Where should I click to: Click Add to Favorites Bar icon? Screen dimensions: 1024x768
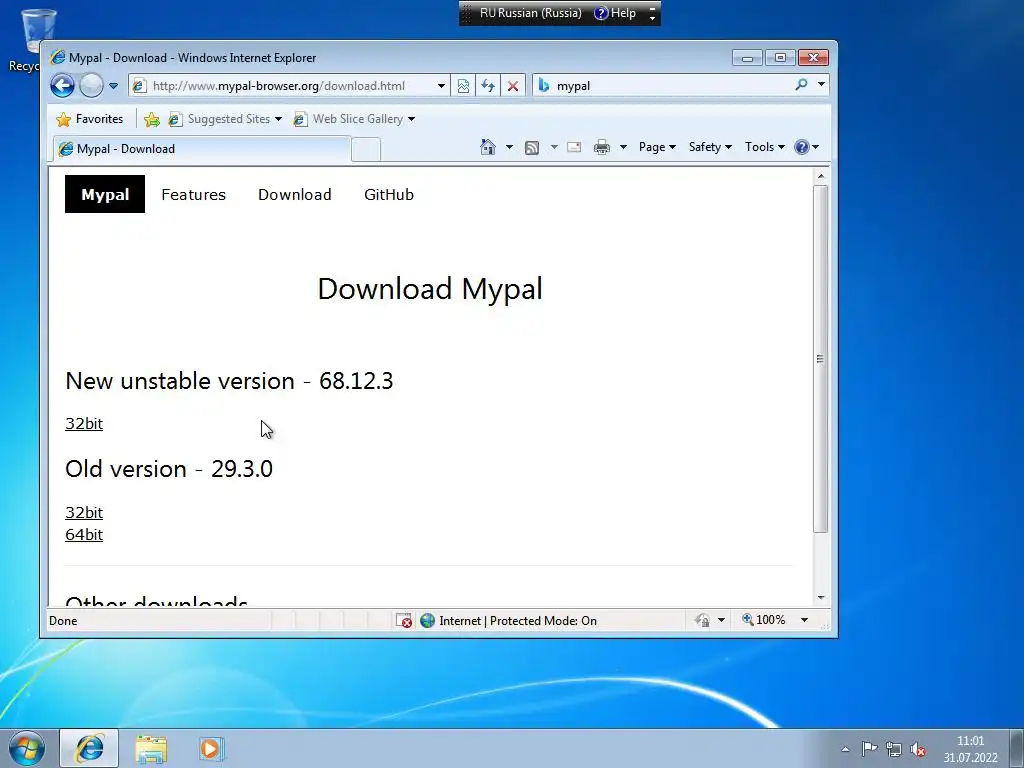click(152, 119)
